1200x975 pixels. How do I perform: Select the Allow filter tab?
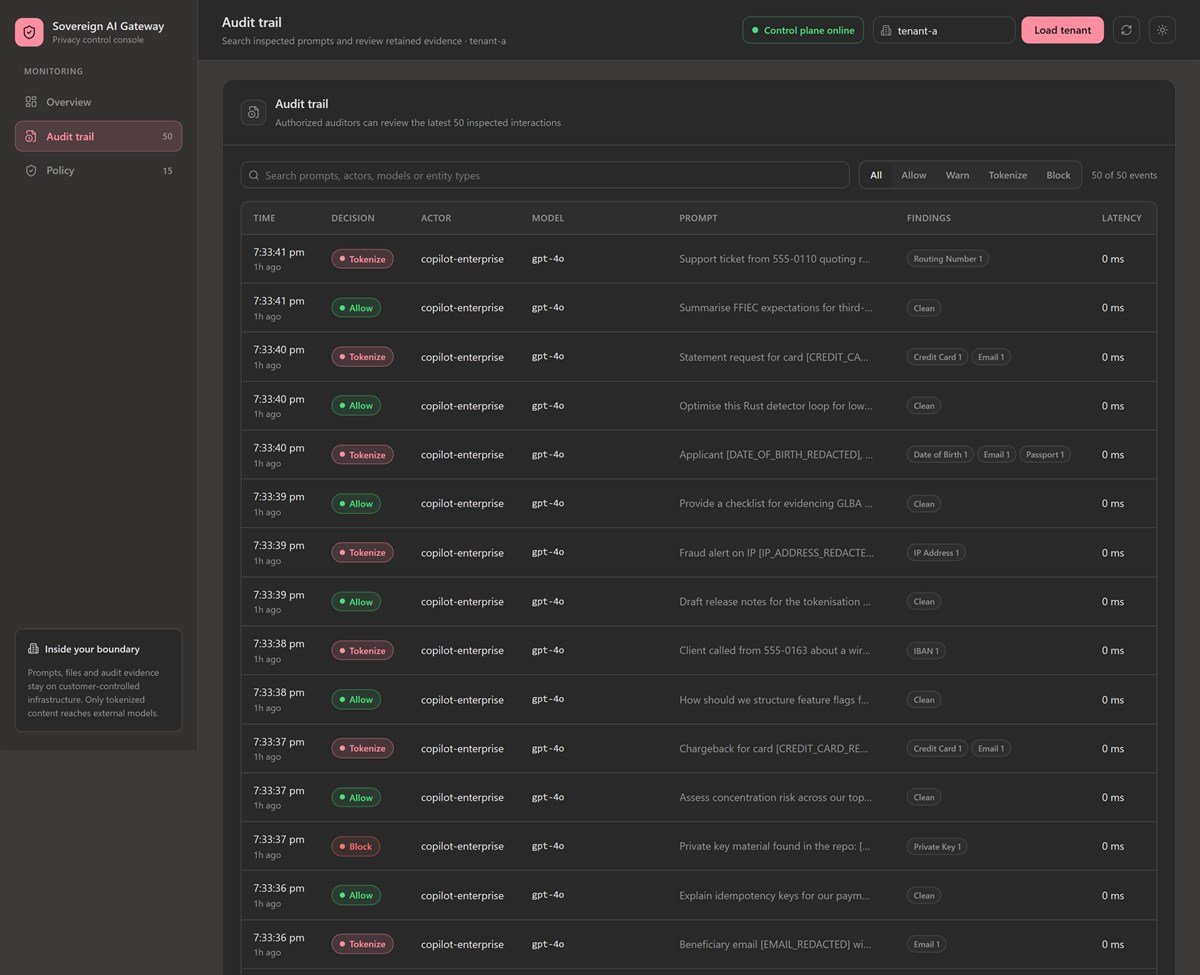click(x=914, y=175)
